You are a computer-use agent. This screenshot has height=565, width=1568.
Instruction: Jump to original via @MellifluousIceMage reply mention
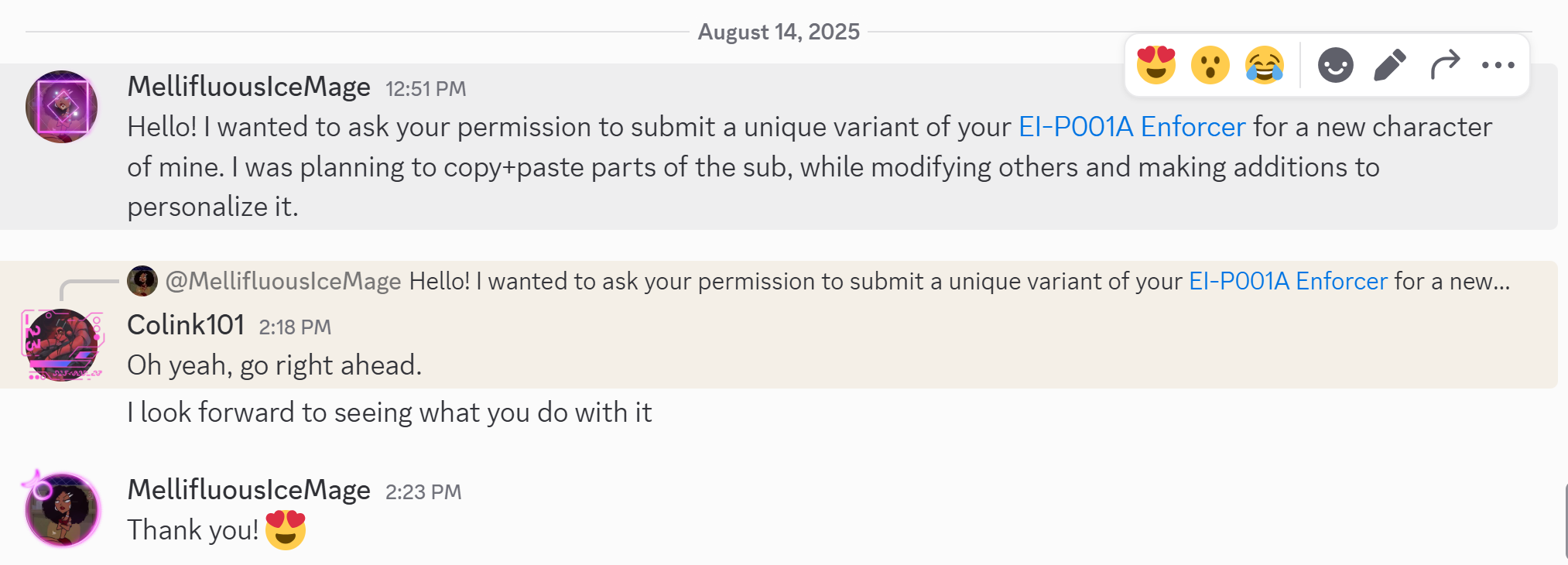click(283, 281)
